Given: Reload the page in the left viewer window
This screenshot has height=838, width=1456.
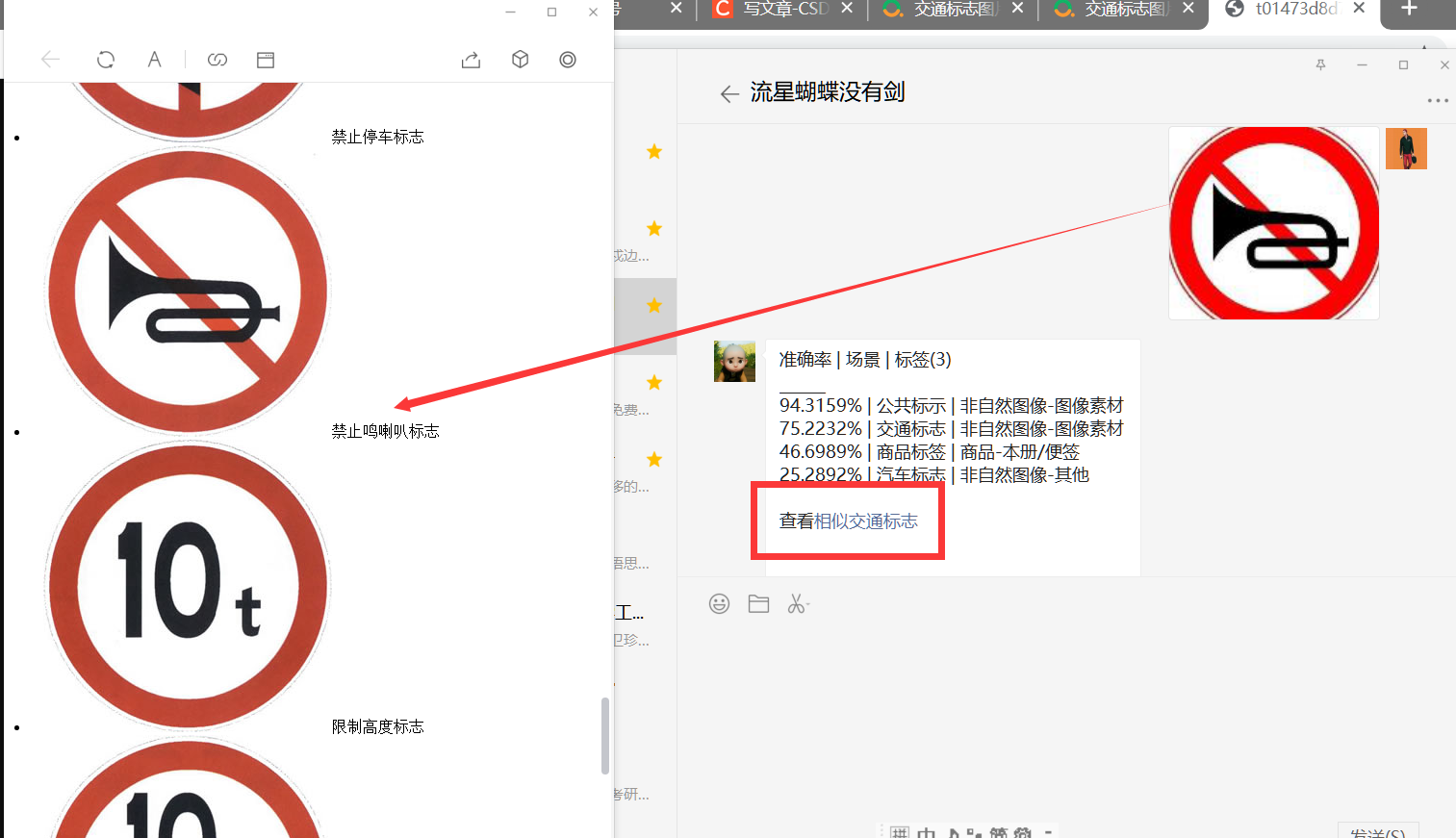Looking at the screenshot, I should pyautogui.click(x=106, y=60).
